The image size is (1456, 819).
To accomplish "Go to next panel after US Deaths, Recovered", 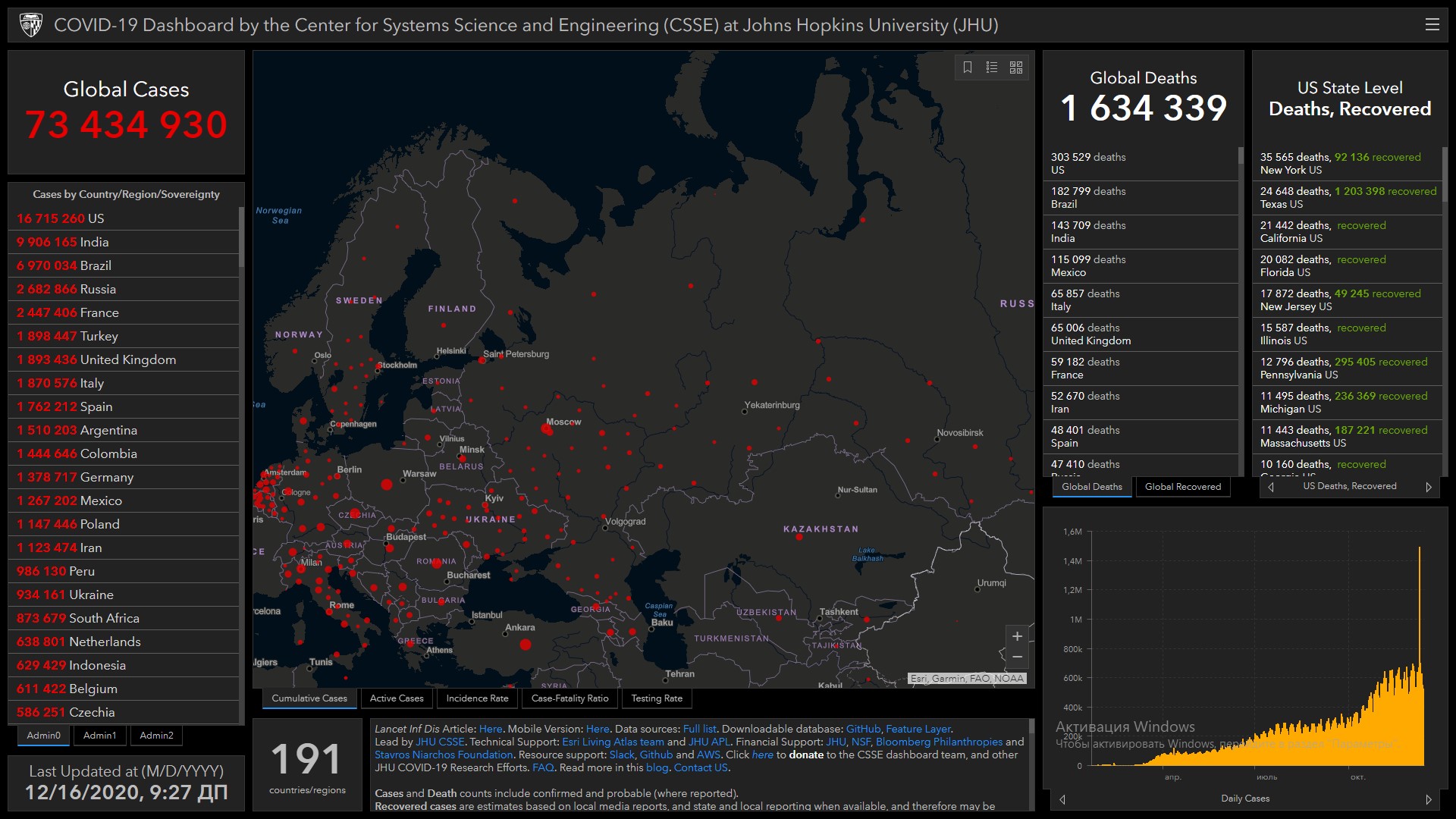I will point(1429,487).
